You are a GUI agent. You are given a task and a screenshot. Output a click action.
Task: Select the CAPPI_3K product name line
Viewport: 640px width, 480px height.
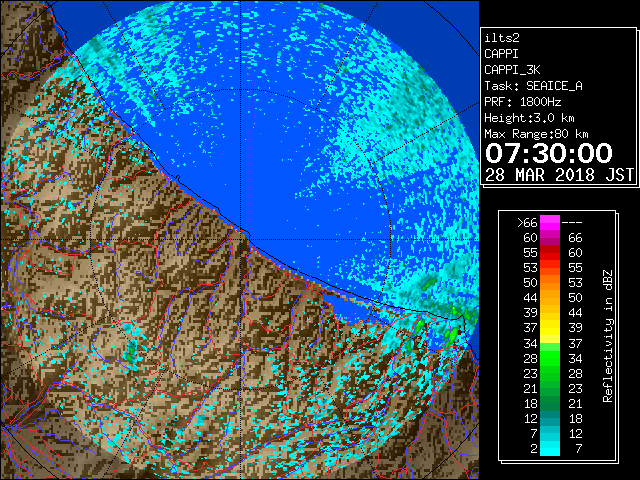coord(512,70)
